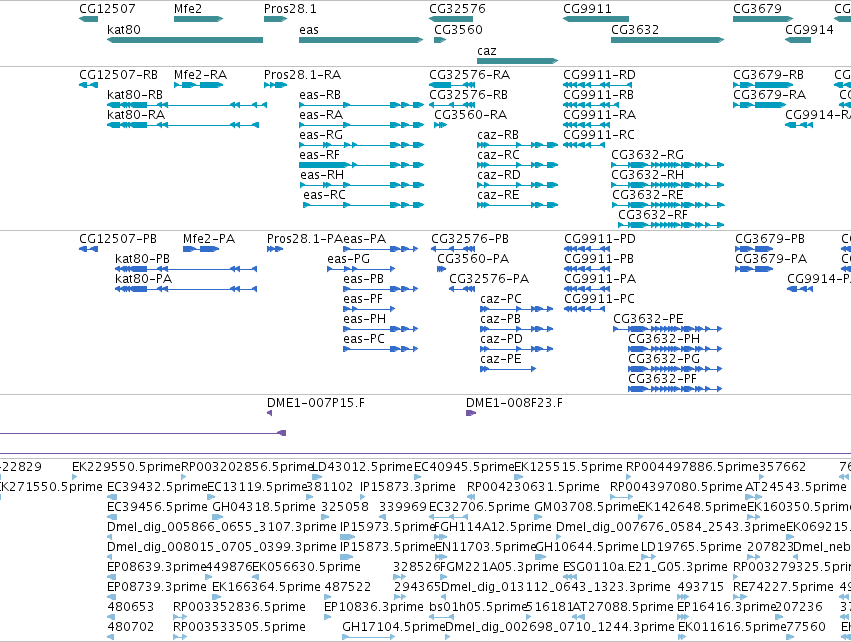
Task: Click the DME1-008F23.F feature label
Action: (x=515, y=403)
